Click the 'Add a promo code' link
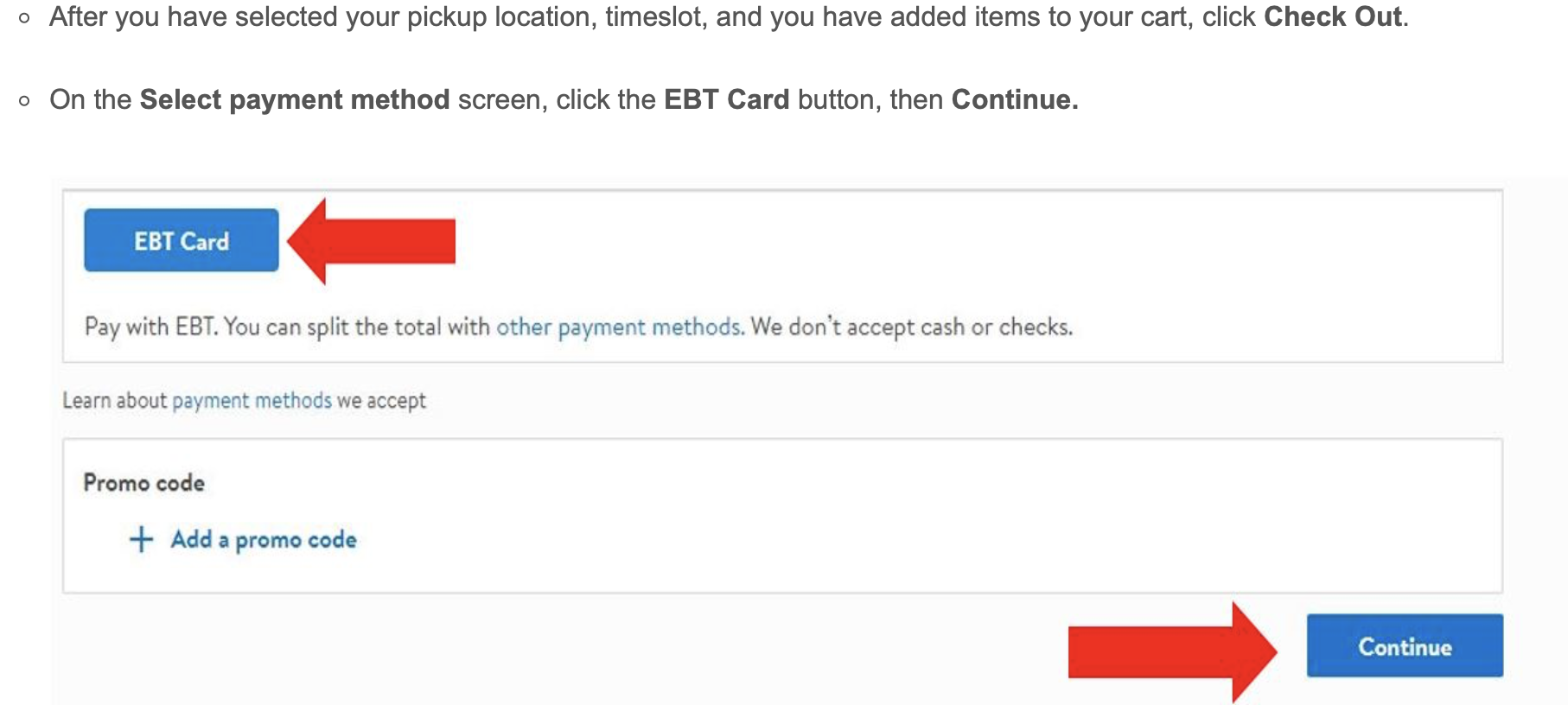This screenshot has height=705, width=1568. coord(264,540)
